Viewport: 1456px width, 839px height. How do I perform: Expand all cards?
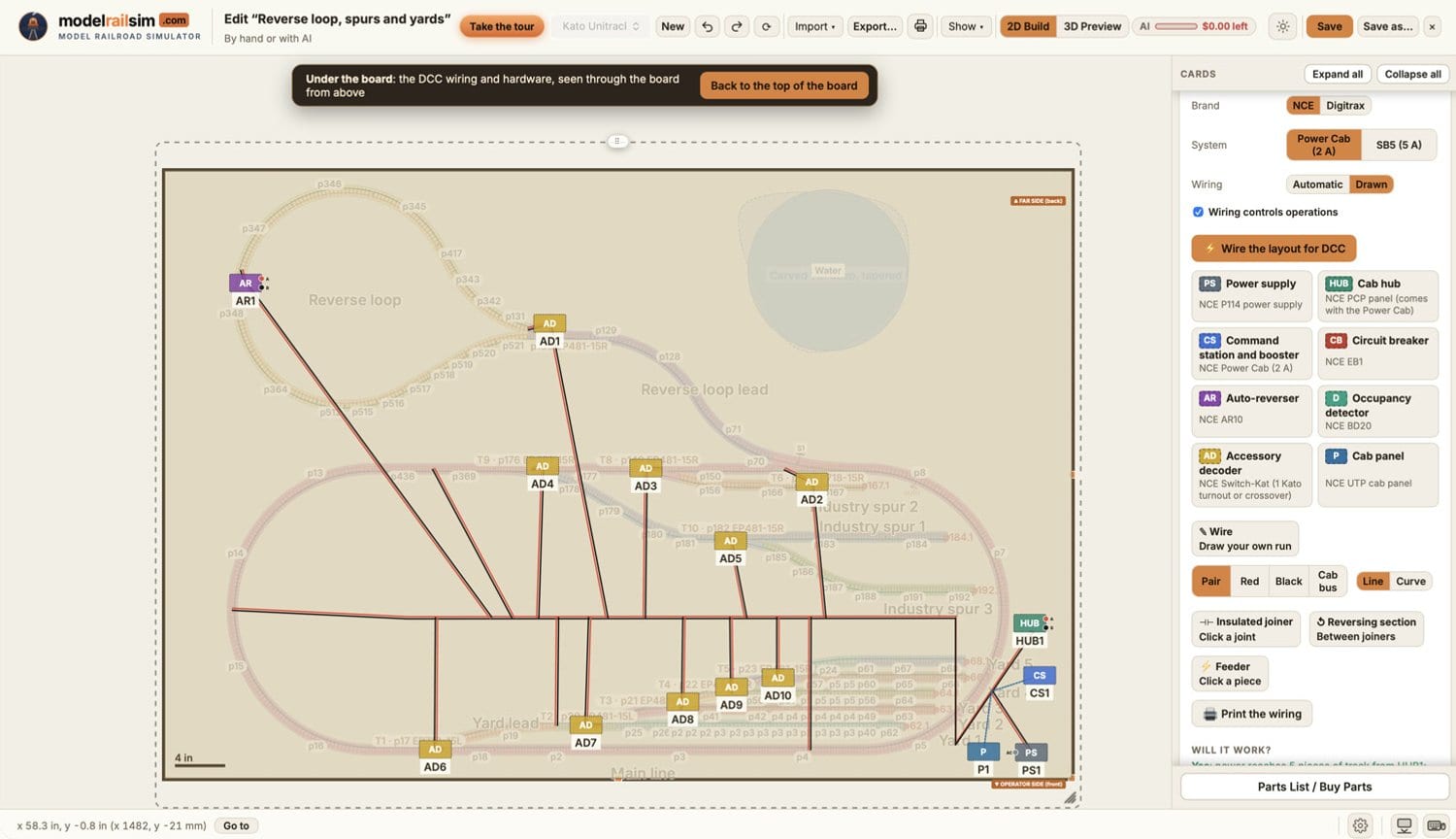(x=1337, y=74)
